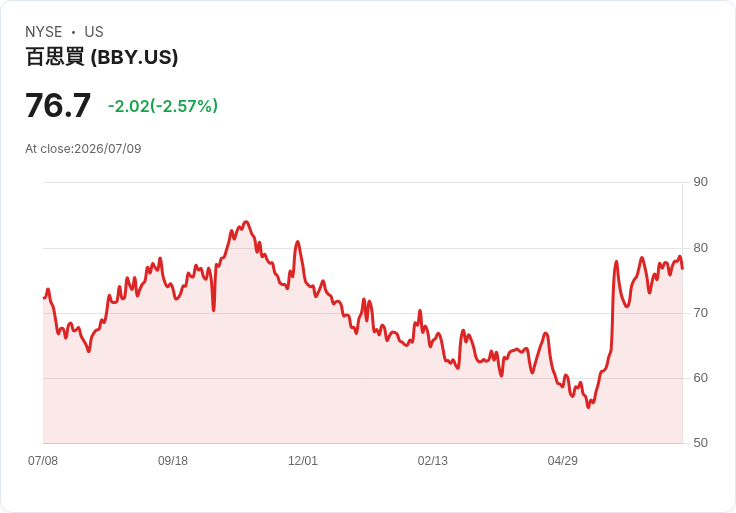Click the current price 76.7
This screenshot has width=736, height=513.
(58, 106)
